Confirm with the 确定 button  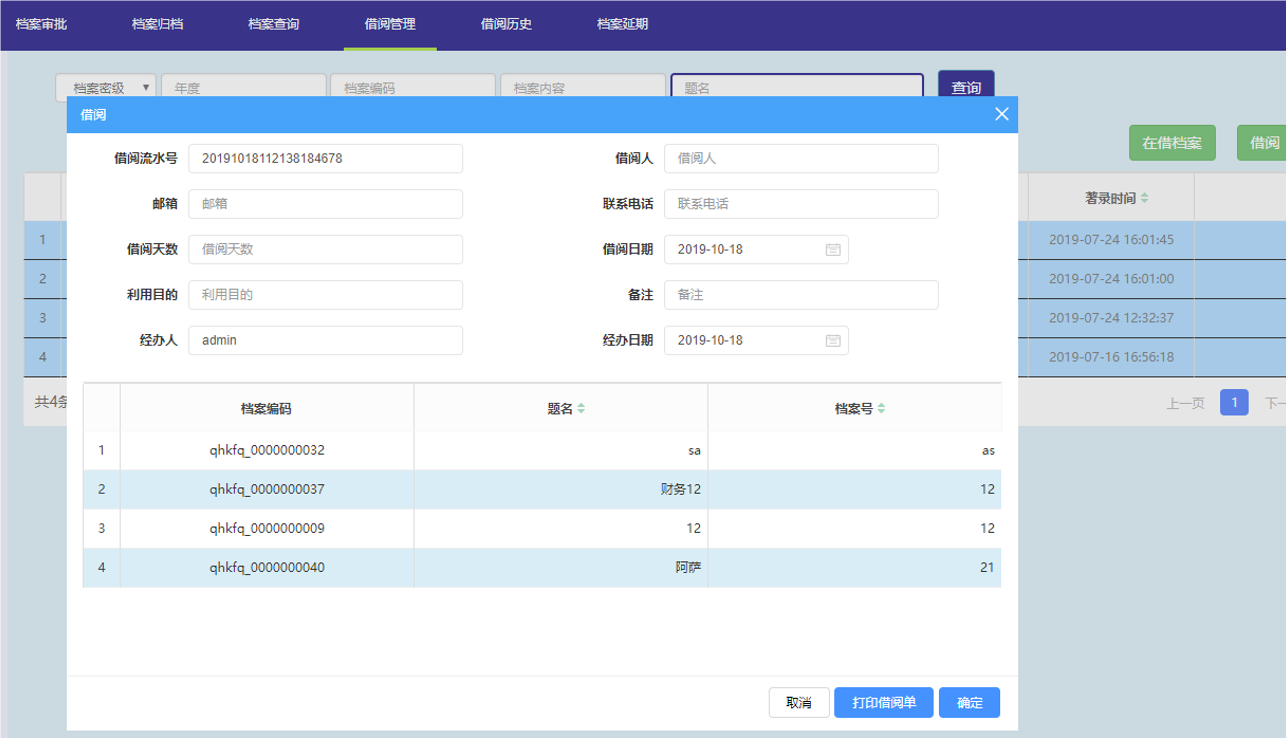969,703
